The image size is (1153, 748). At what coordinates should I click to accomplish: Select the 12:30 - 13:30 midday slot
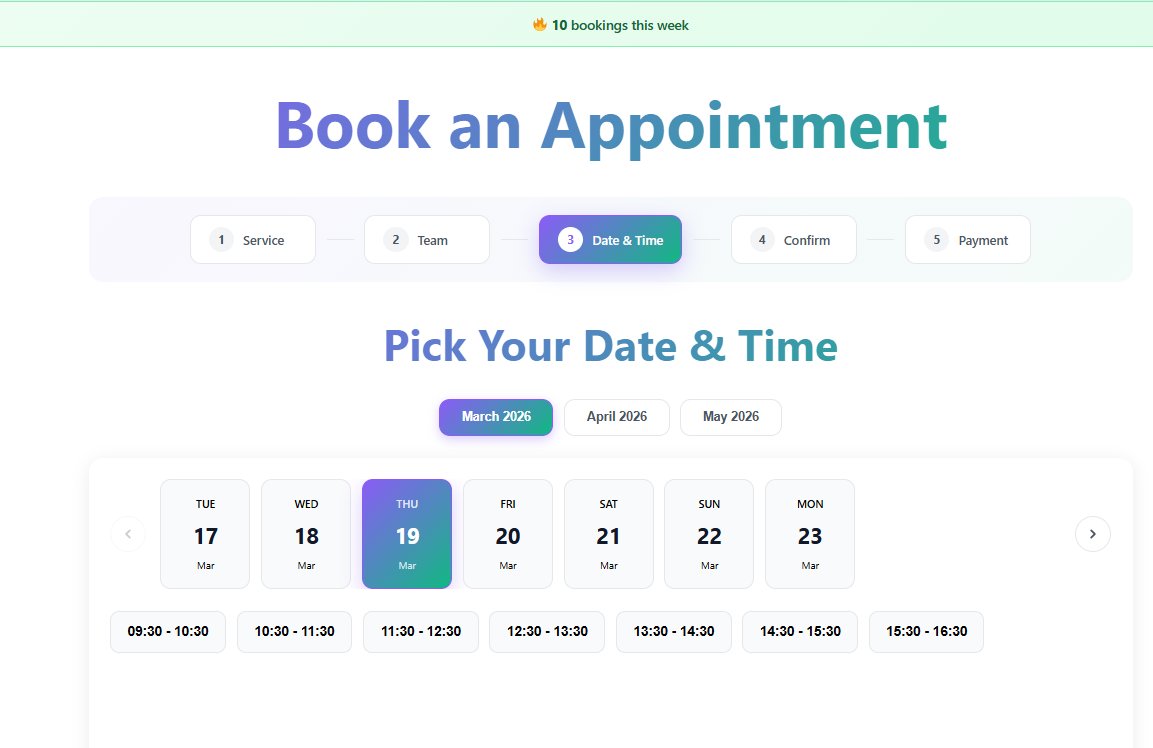(x=546, y=631)
